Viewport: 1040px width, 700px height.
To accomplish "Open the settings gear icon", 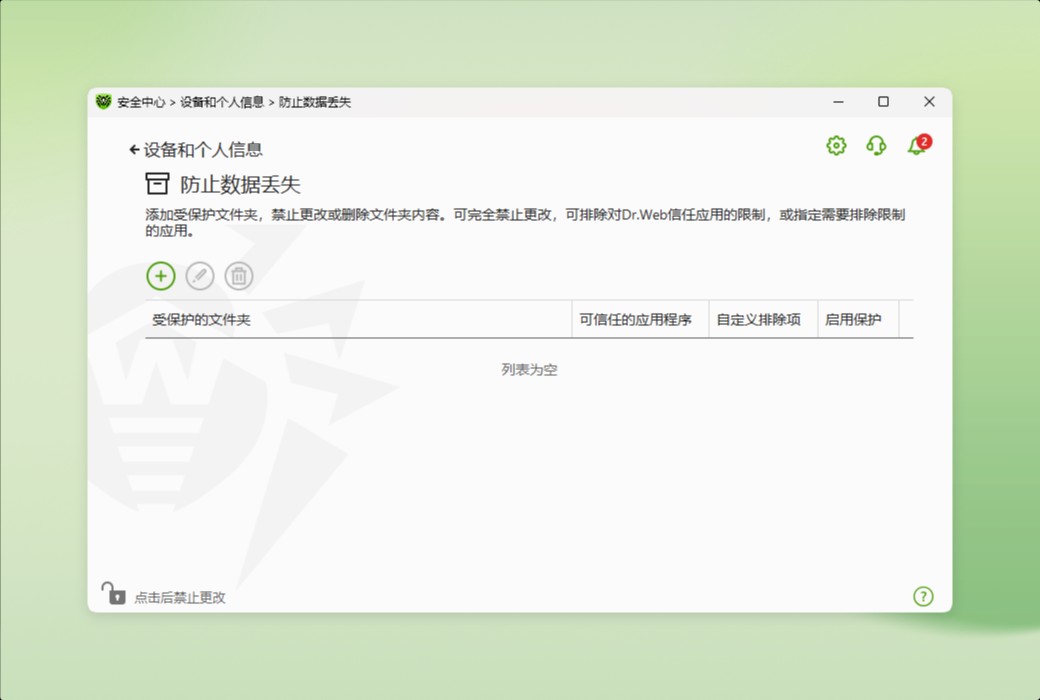I will click(835, 145).
